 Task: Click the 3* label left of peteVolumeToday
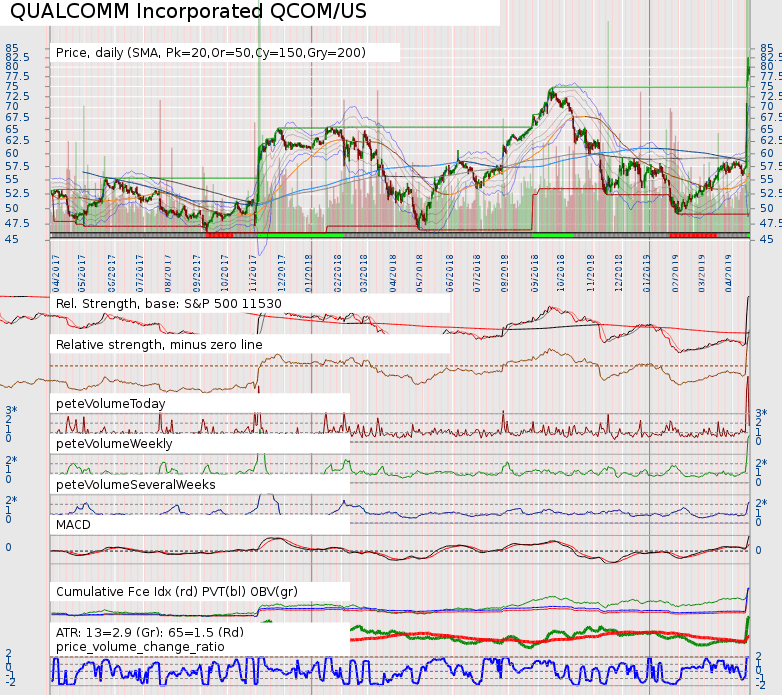(11, 410)
